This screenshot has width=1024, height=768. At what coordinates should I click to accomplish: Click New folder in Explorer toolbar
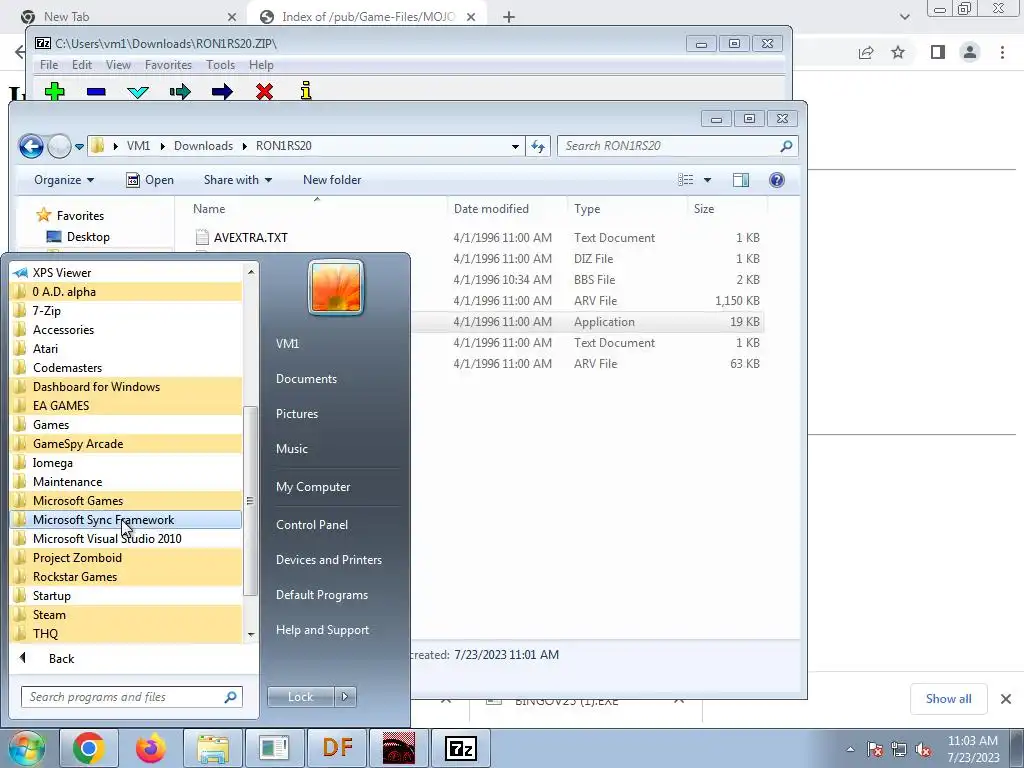[x=332, y=180]
